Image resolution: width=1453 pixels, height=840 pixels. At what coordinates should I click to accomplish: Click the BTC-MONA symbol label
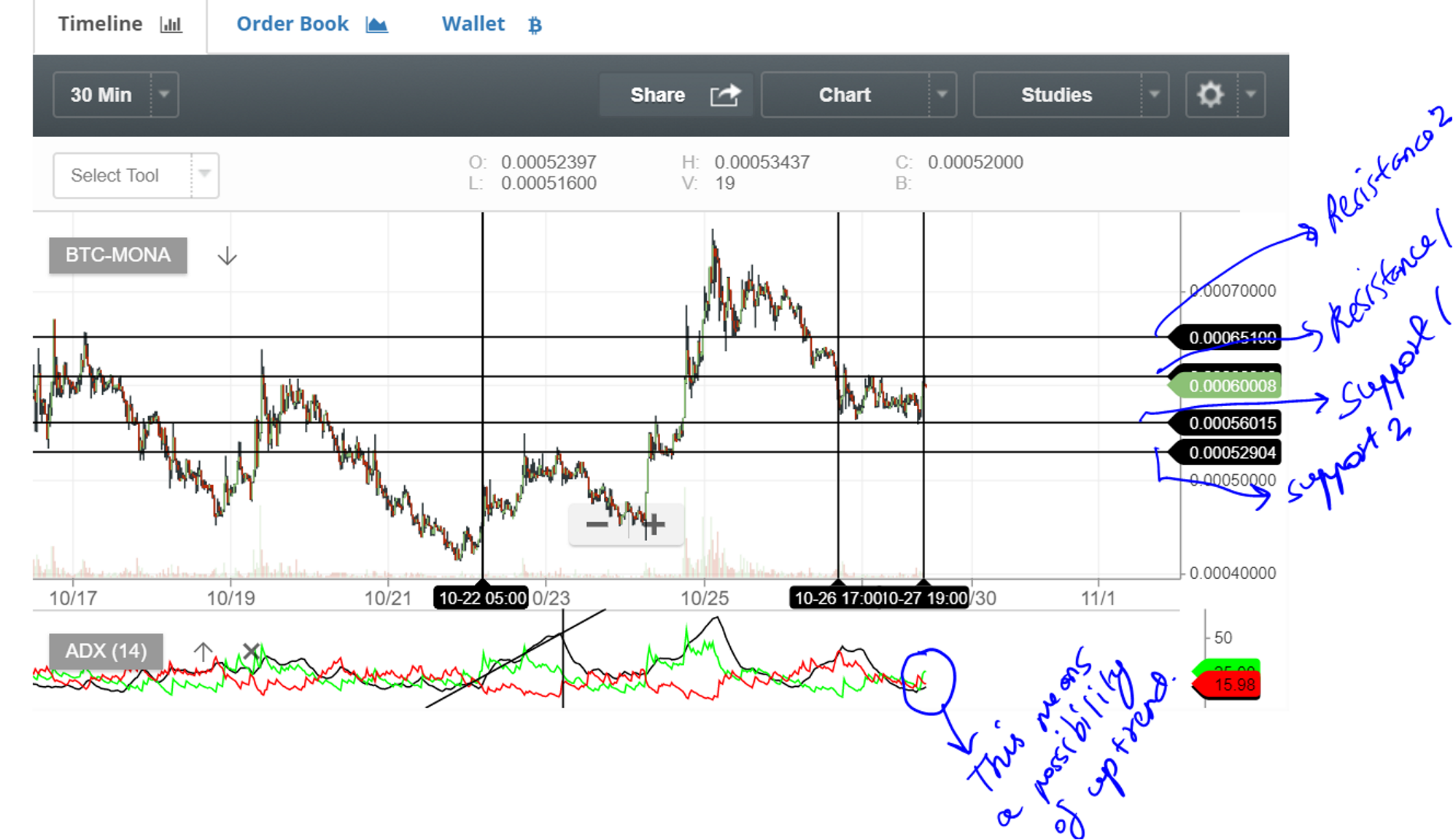(x=117, y=255)
